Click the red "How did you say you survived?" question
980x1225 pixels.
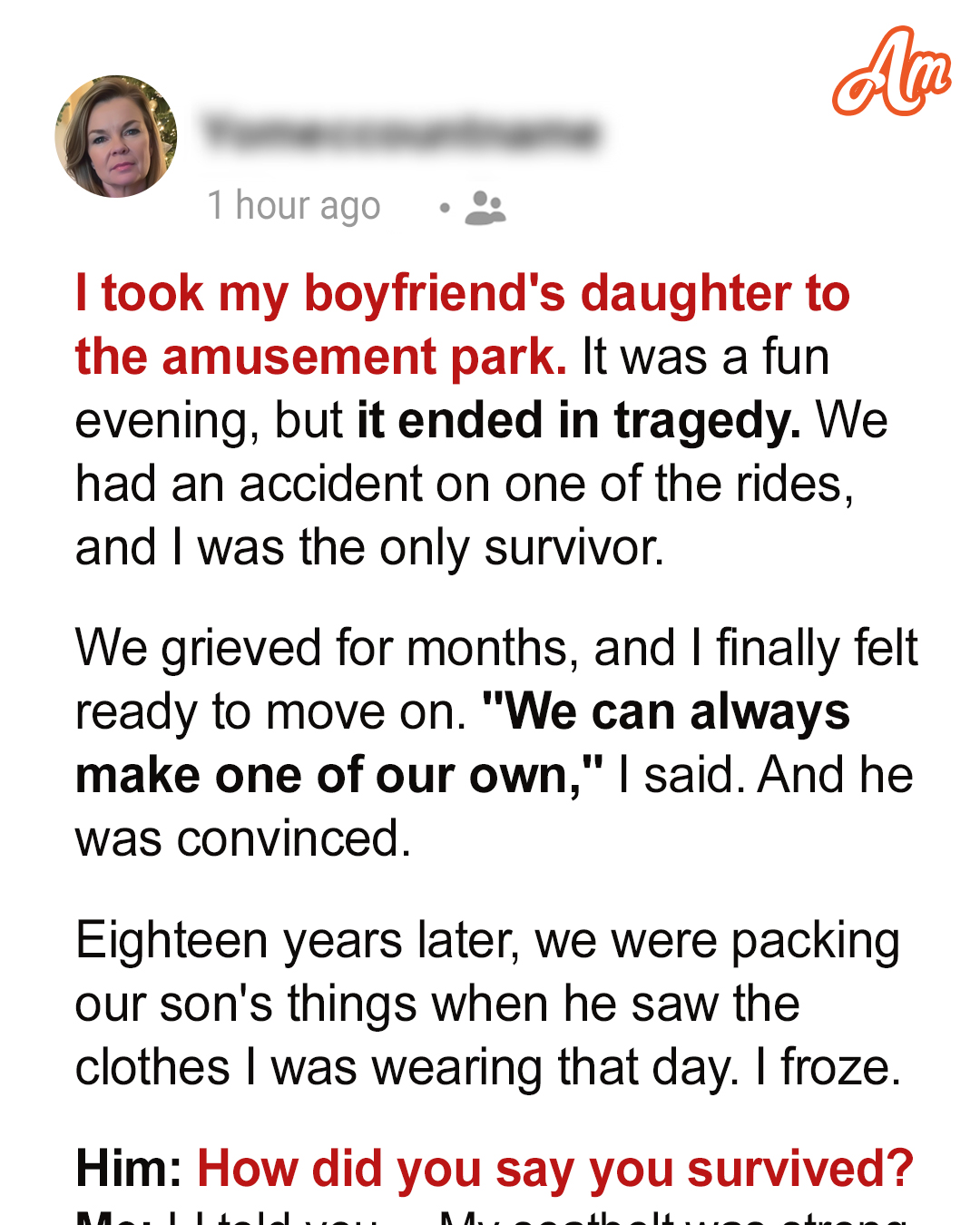[x=554, y=1168]
